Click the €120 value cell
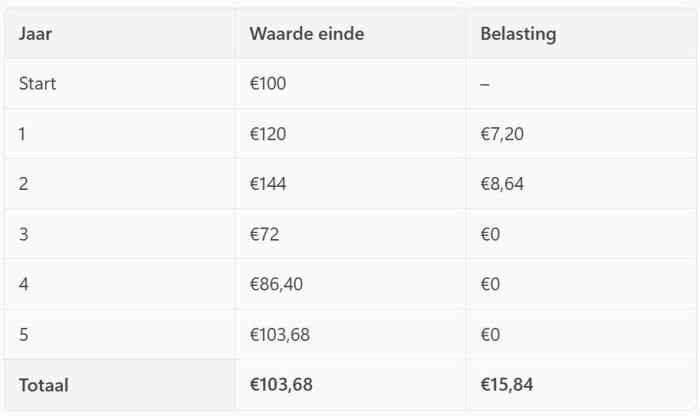Viewport: 700px width, 416px height. pos(267,134)
